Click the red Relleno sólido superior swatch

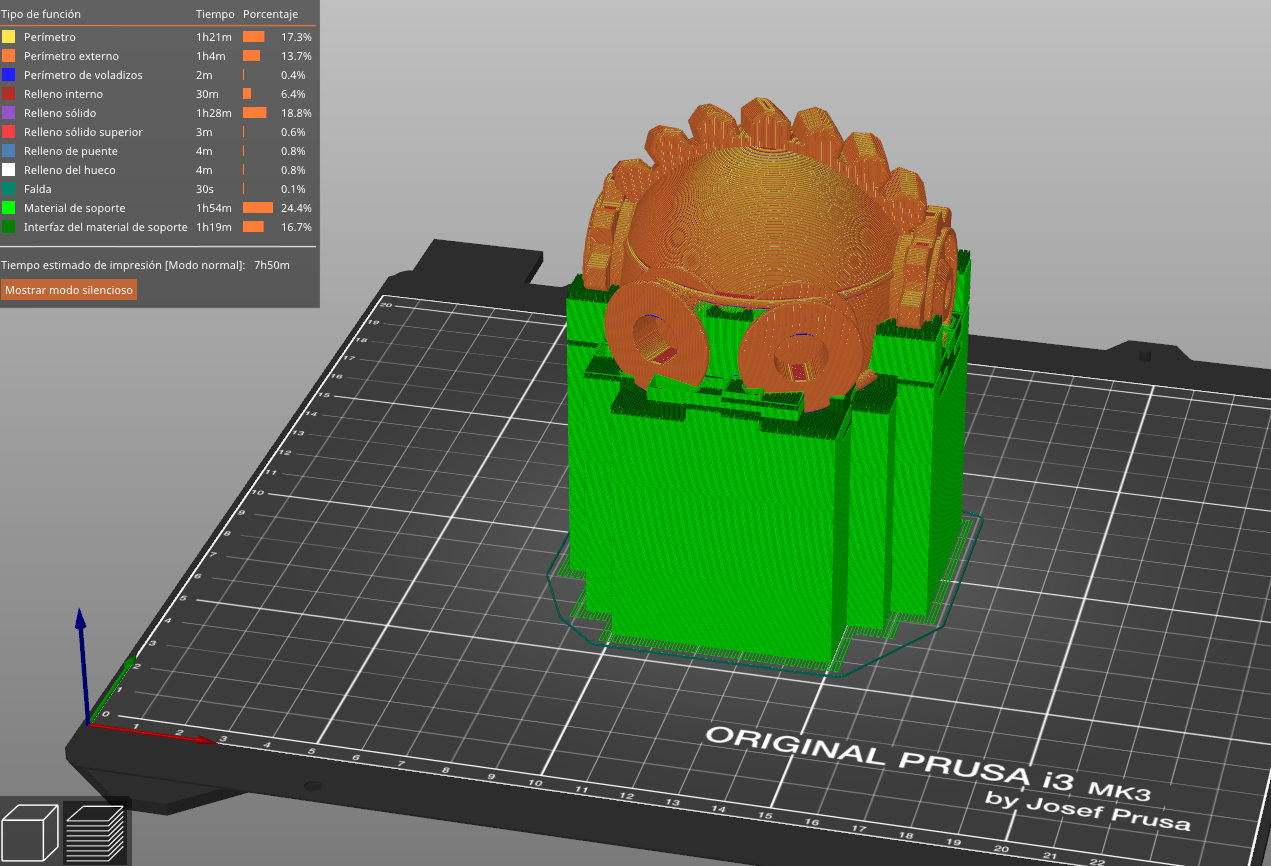(x=8, y=131)
